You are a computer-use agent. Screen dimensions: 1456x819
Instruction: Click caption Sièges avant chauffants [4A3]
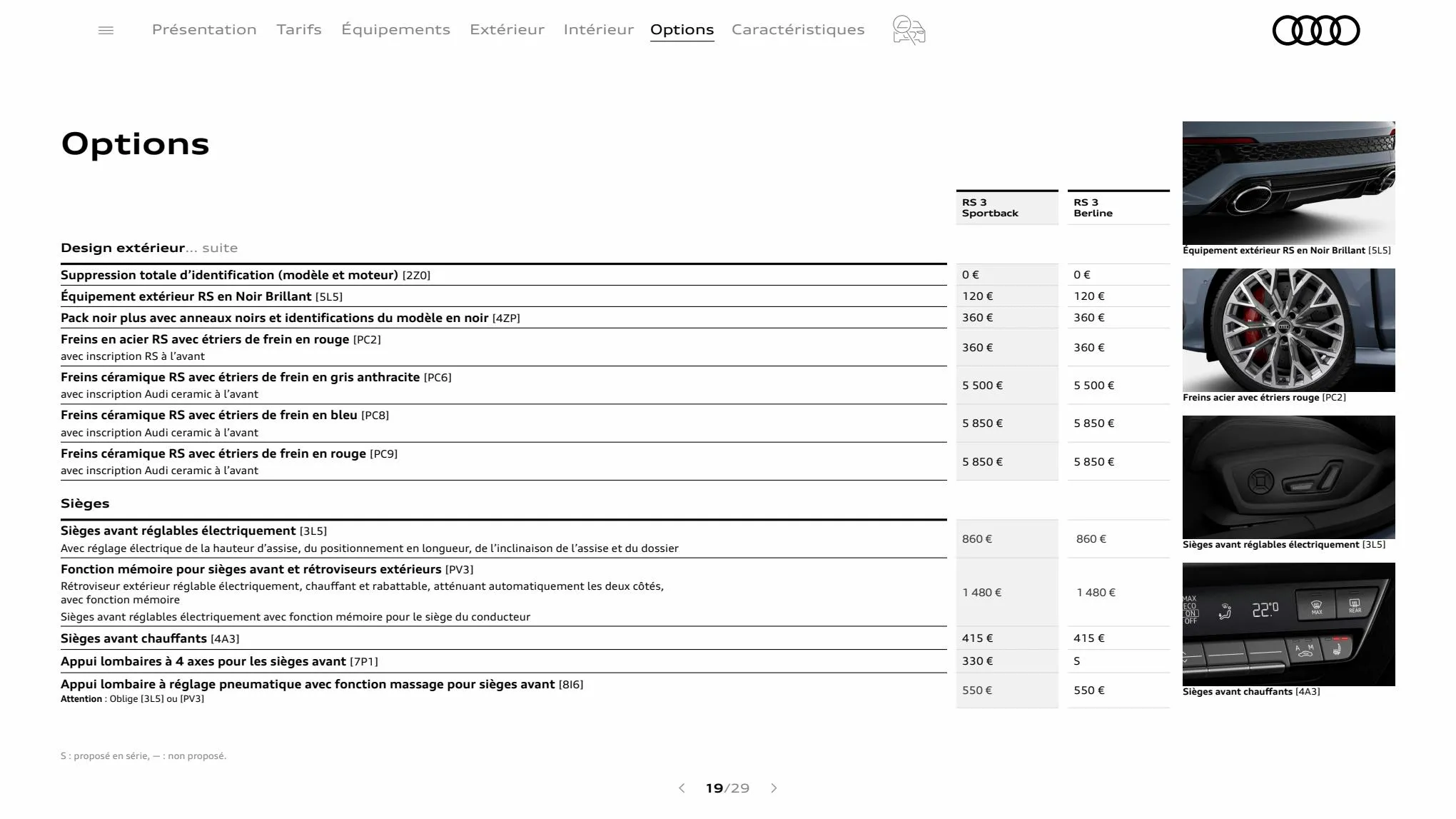tap(1251, 692)
